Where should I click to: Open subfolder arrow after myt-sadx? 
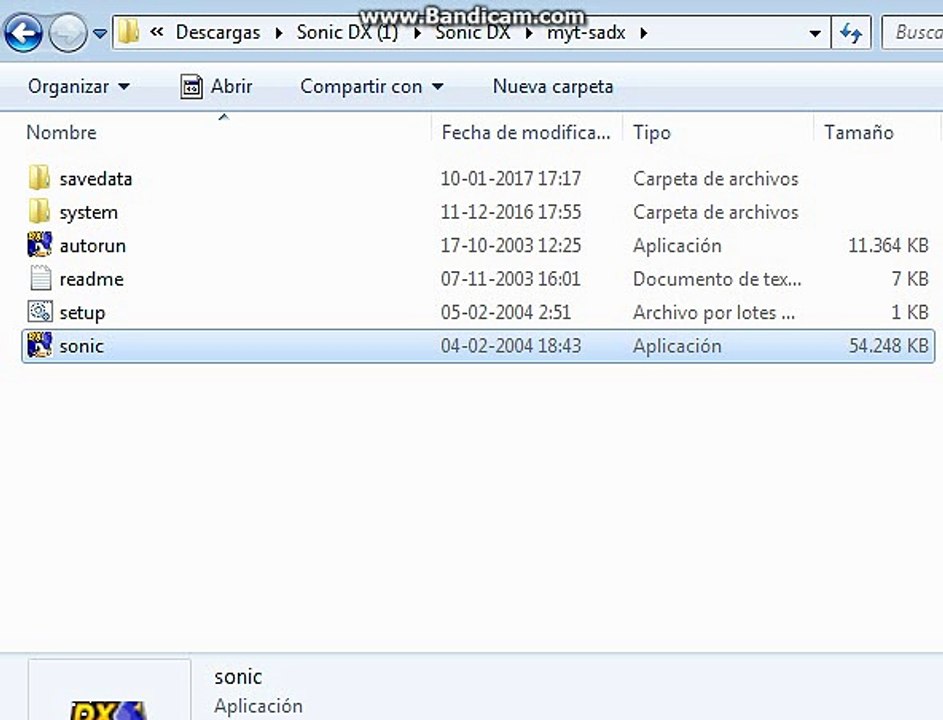click(x=644, y=32)
